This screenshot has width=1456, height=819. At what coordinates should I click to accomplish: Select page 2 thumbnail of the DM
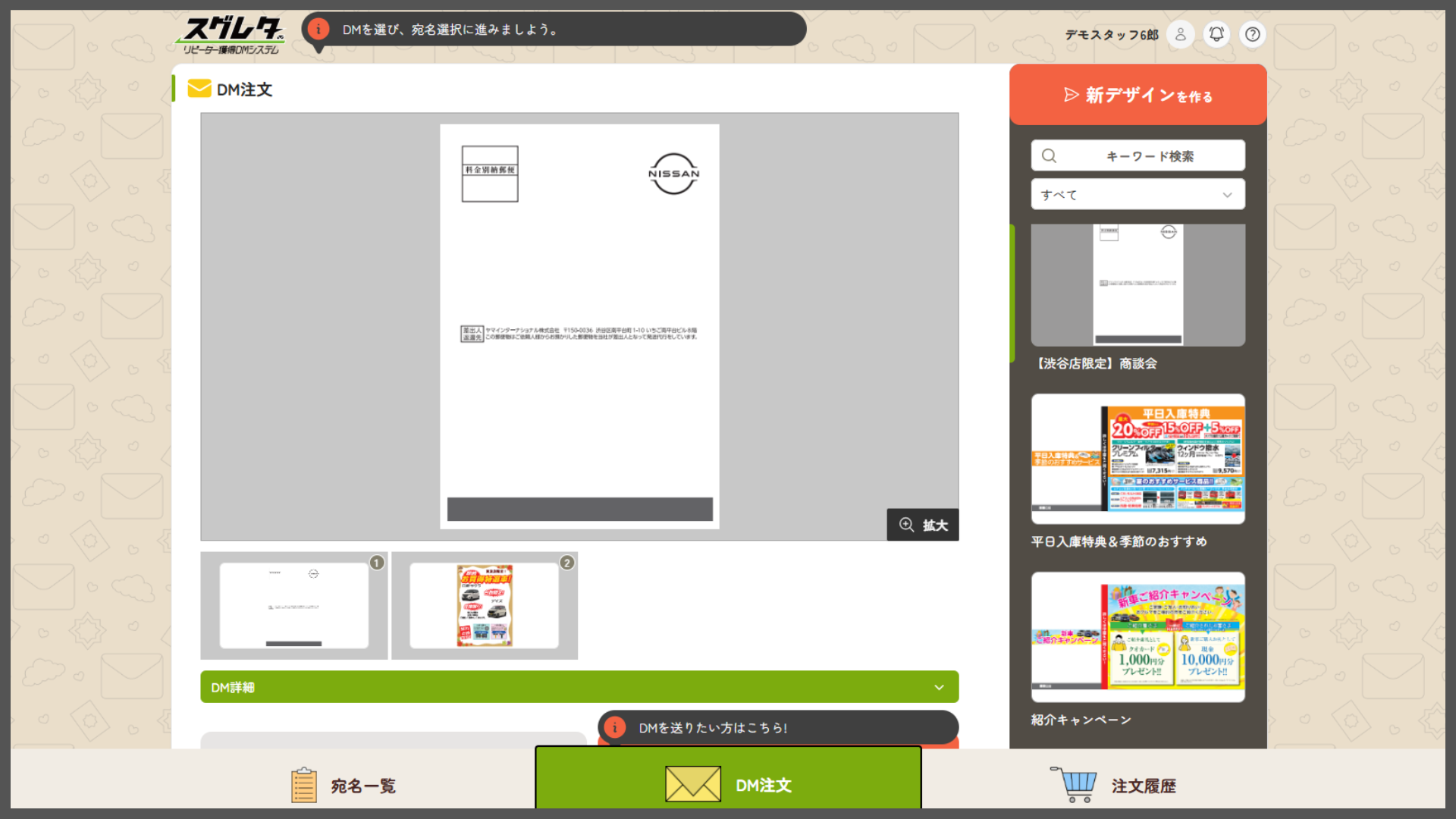click(485, 605)
